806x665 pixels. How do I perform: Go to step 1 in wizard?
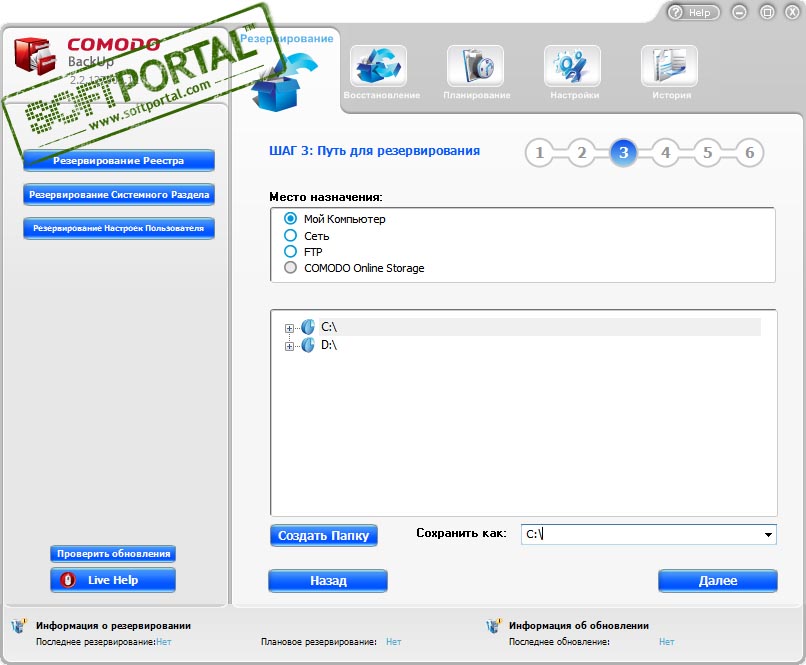pyautogui.click(x=539, y=153)
